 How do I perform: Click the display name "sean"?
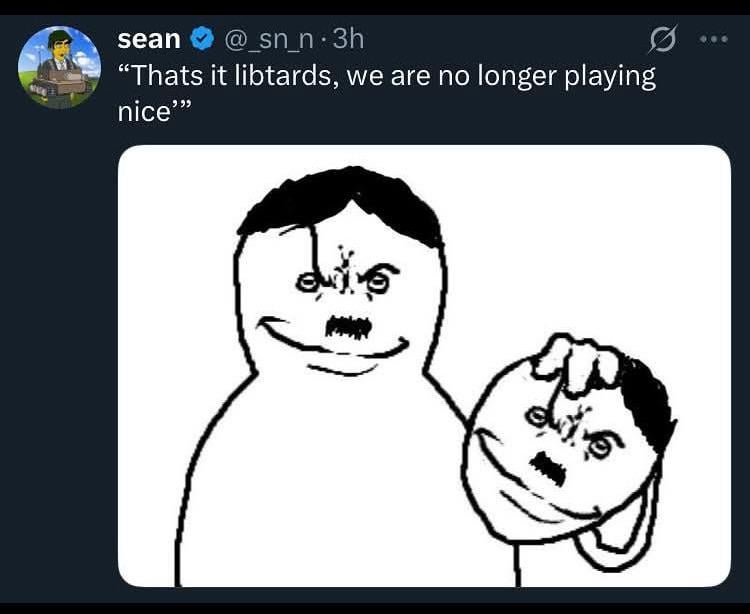coord(149,39)
